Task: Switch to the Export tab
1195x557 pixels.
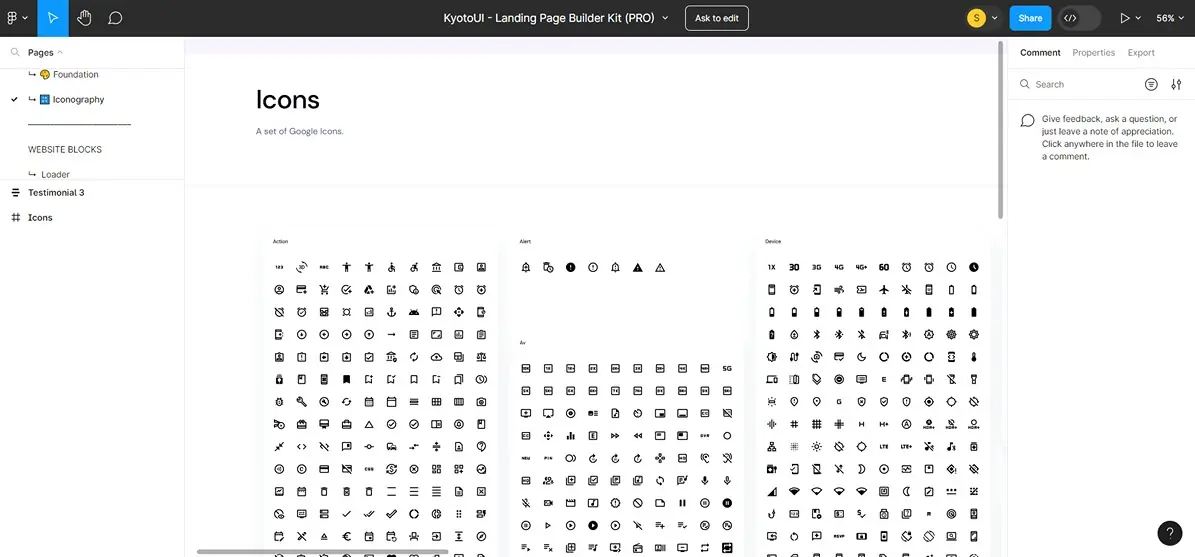Action: click(x=1141, y=53)
